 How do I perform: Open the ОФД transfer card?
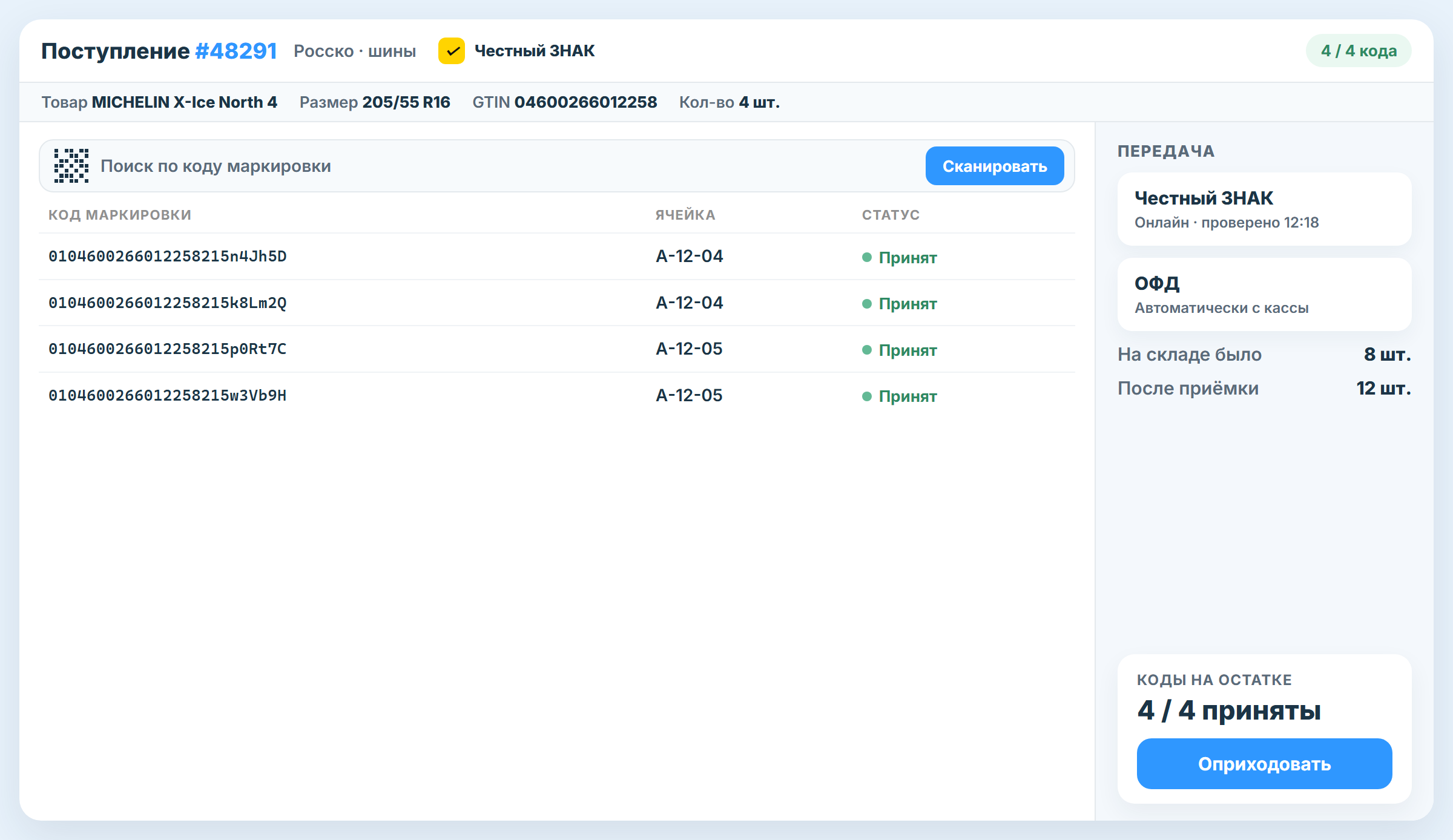1264,295
